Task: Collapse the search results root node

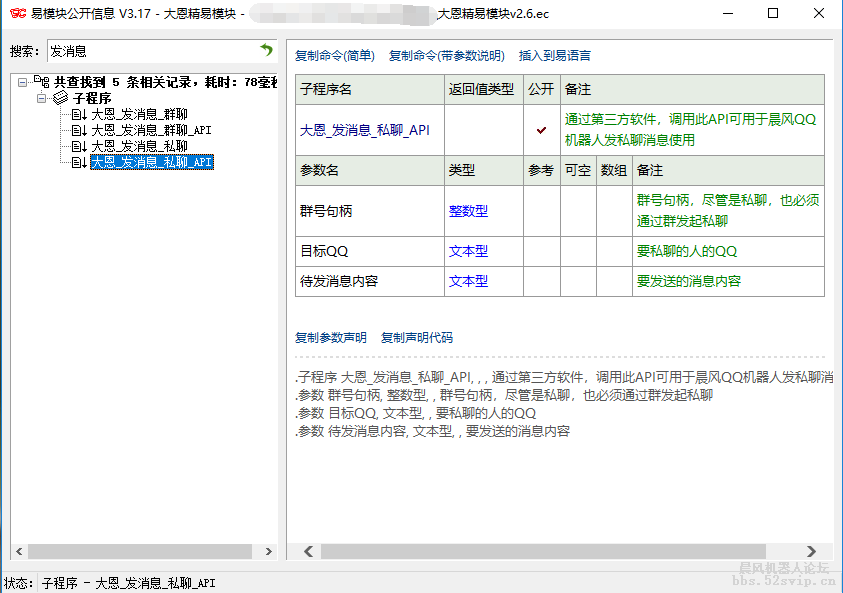Action: [23, 83]
